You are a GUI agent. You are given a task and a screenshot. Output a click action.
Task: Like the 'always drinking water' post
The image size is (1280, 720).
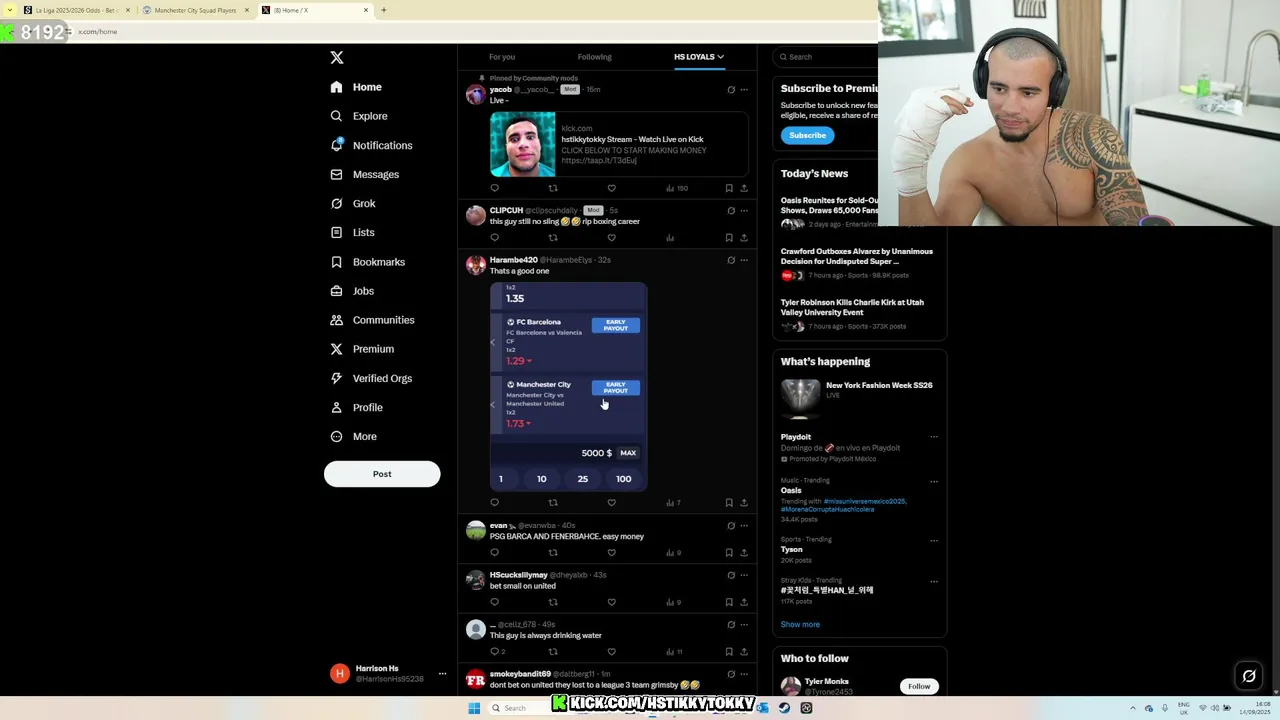point(611,652)
